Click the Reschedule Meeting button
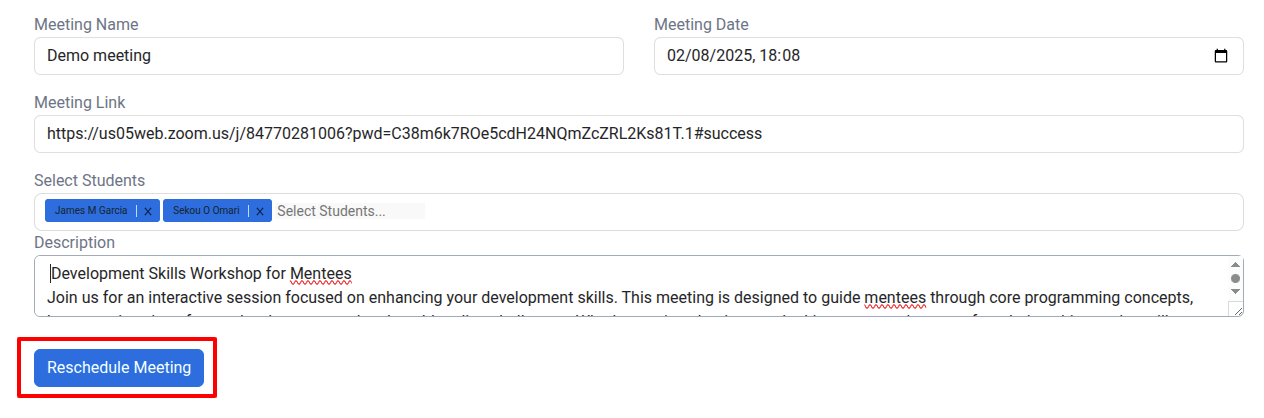1264x418 pixels. [x=119, y=368]
